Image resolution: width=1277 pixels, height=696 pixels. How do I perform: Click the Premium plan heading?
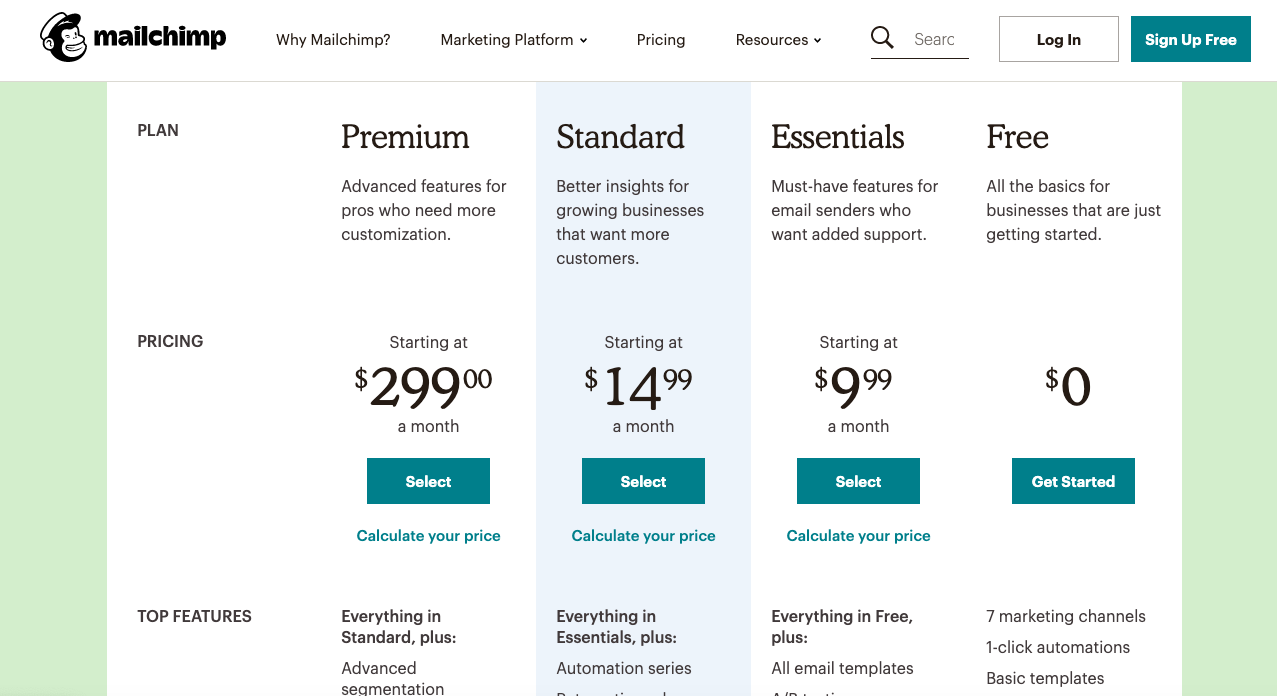(x=405, y=137)
